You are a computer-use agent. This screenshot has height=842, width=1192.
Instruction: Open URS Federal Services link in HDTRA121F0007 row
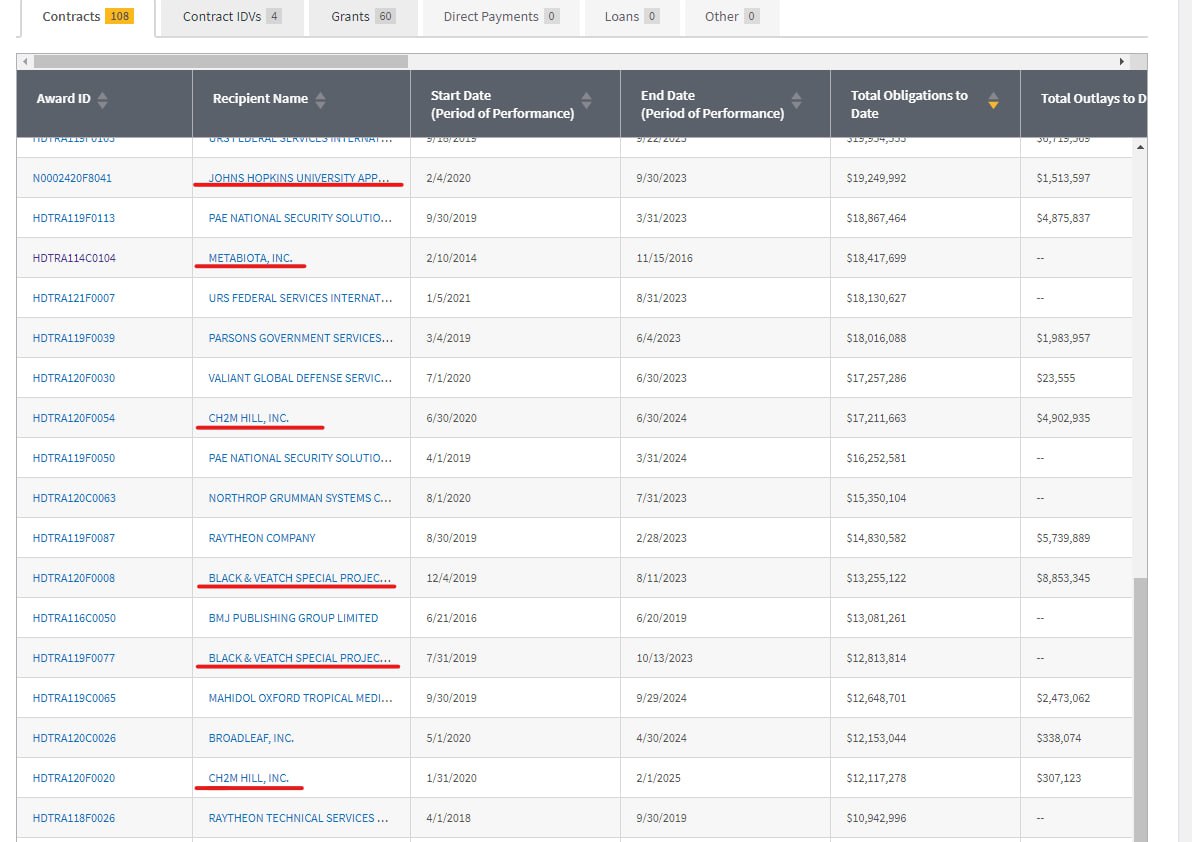[x=300, y=298]
